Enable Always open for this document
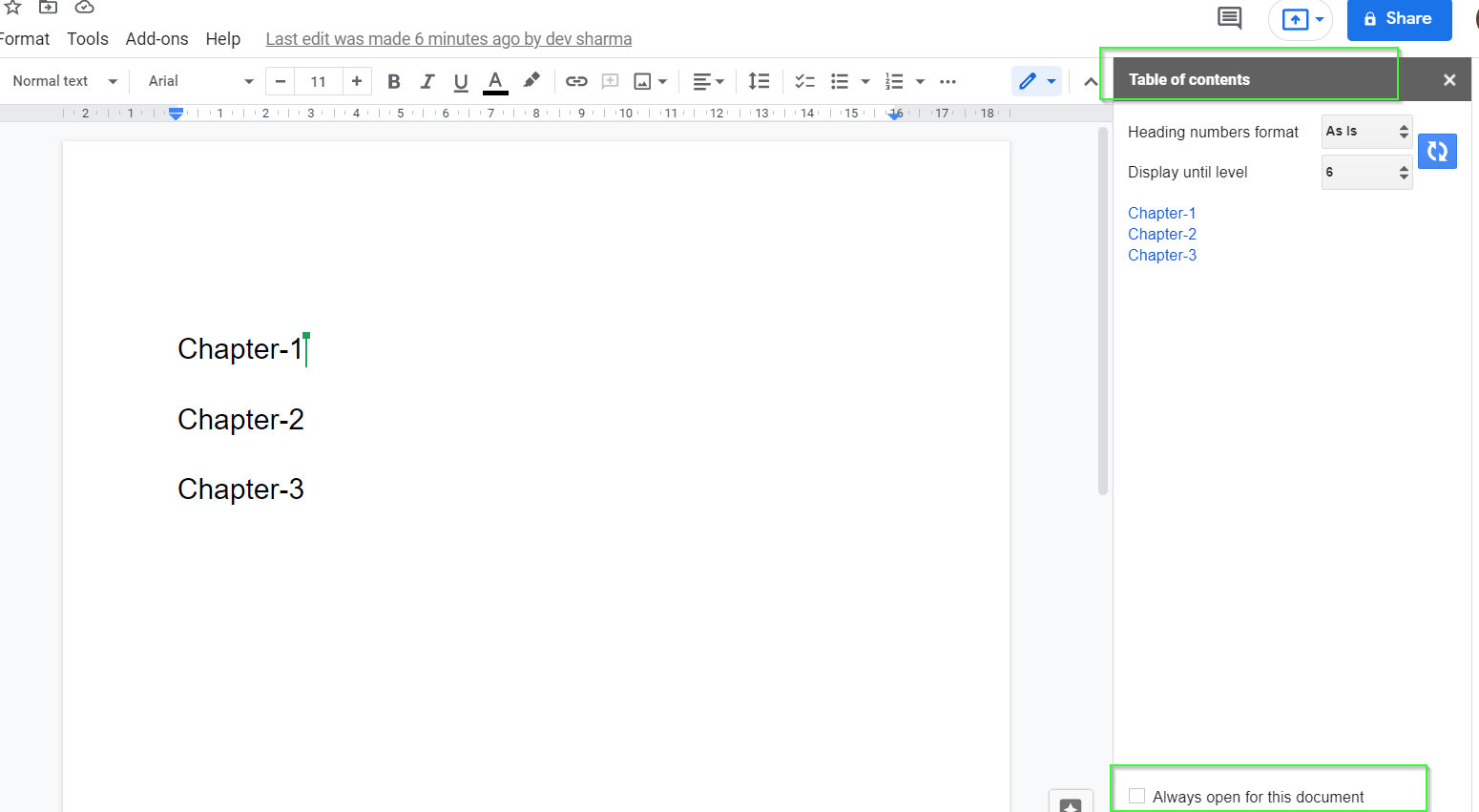Image resolution: width=1479 pixels, height=812 pixels. coord(1136,795)
